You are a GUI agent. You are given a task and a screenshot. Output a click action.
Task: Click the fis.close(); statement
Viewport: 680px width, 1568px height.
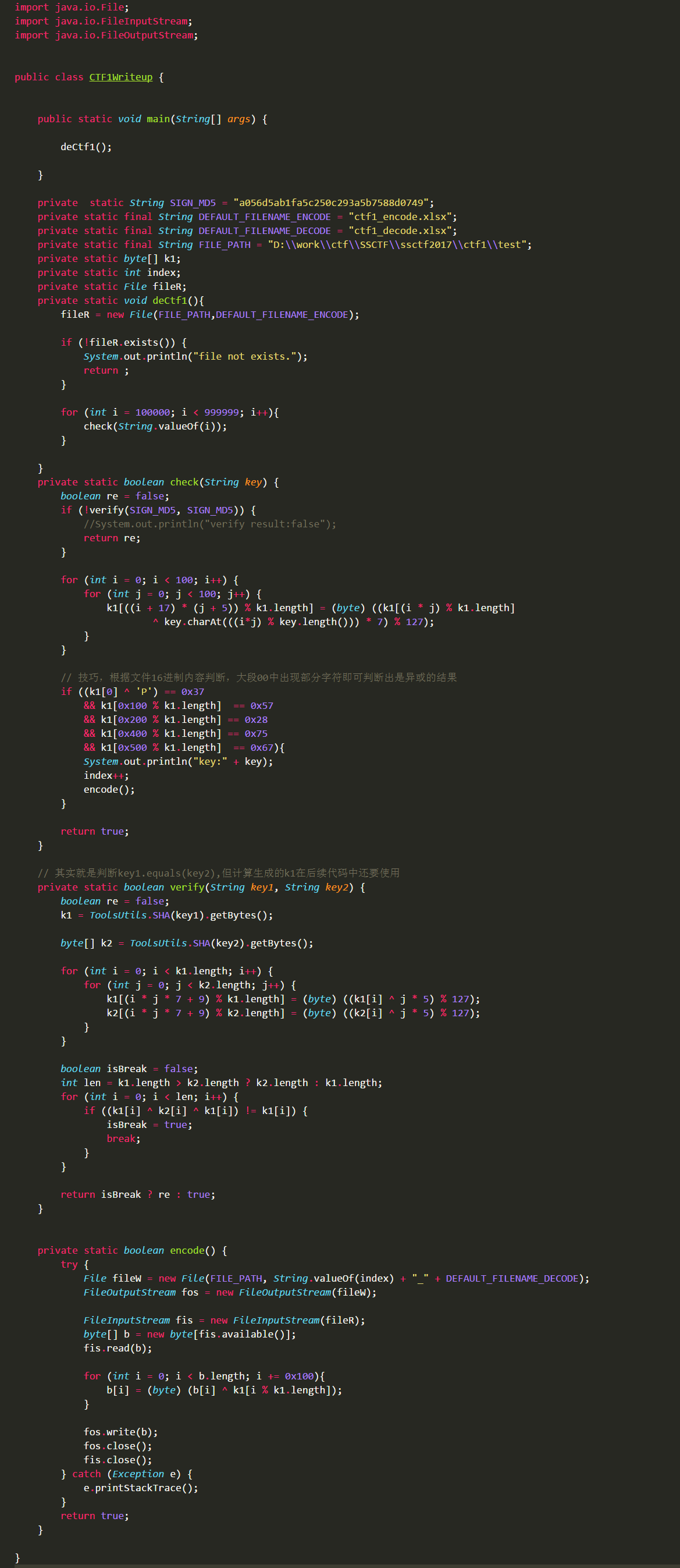point(118,1461)
